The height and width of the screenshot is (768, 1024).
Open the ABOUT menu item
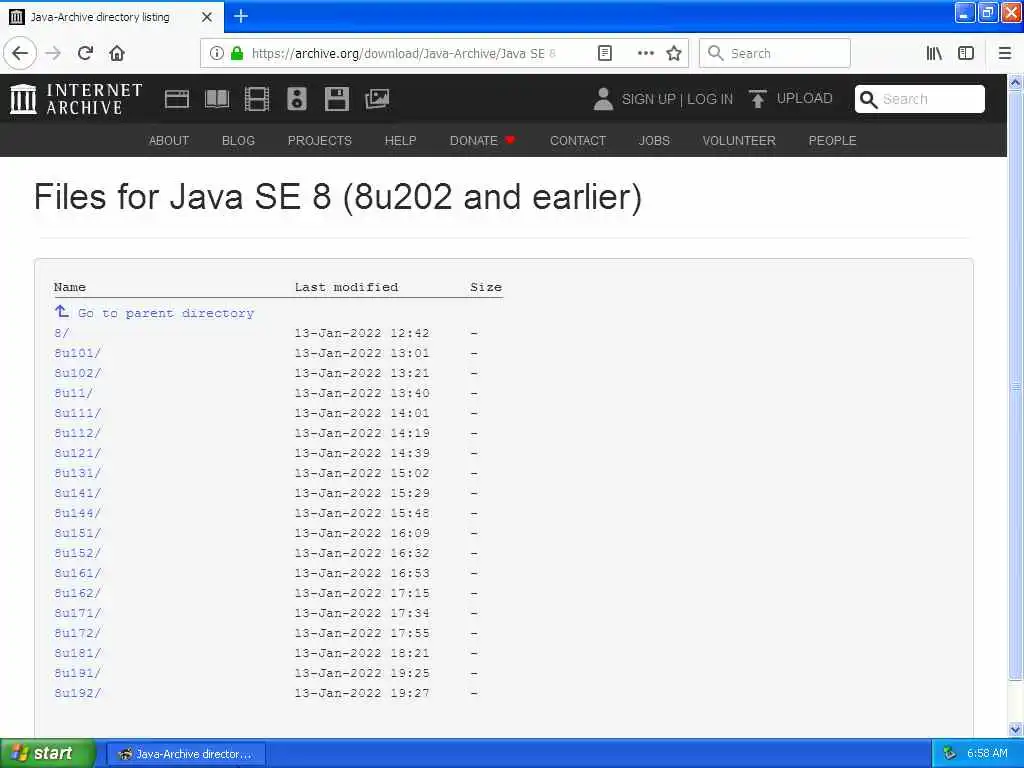click(x=169, y=140)
